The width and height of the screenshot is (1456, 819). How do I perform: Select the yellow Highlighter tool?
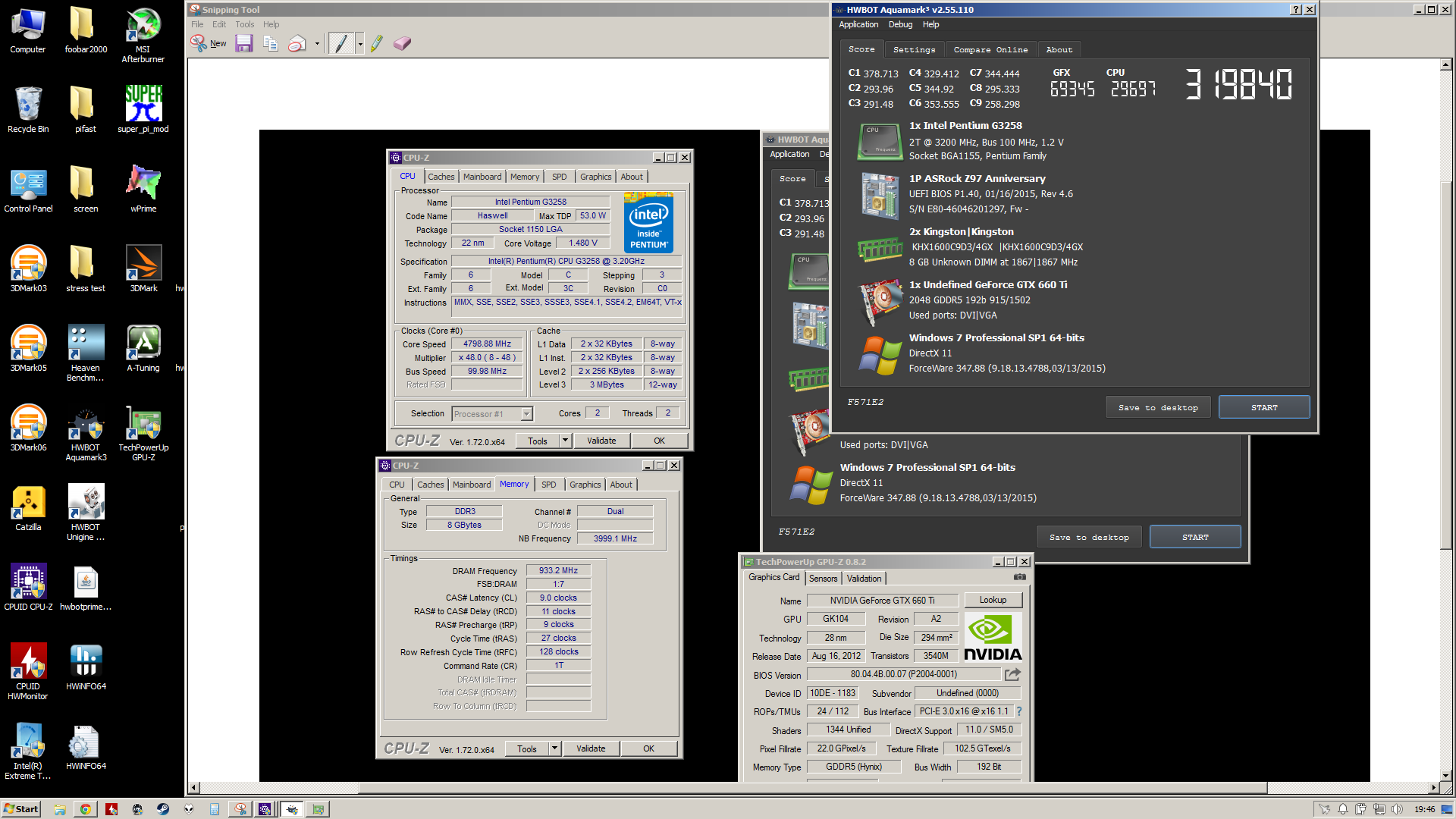pyautogui.click(x=377, y=43)
